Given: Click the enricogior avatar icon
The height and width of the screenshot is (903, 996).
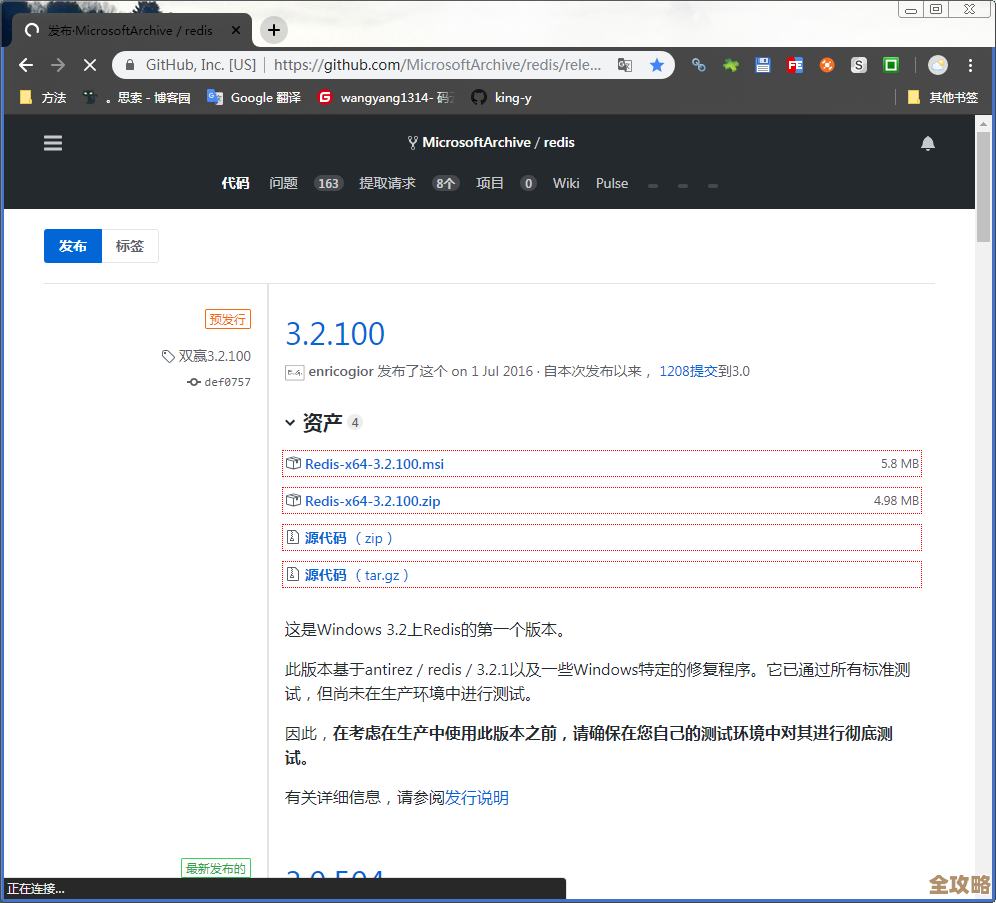Looking at the screenshot, I should tap(294, 371).
